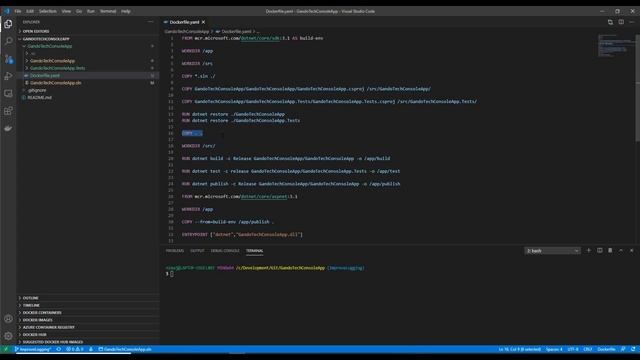Viewport: 640px width, 360px height.
Task: Create a new terminal with plus icon
Action: (x=589, y=251)
